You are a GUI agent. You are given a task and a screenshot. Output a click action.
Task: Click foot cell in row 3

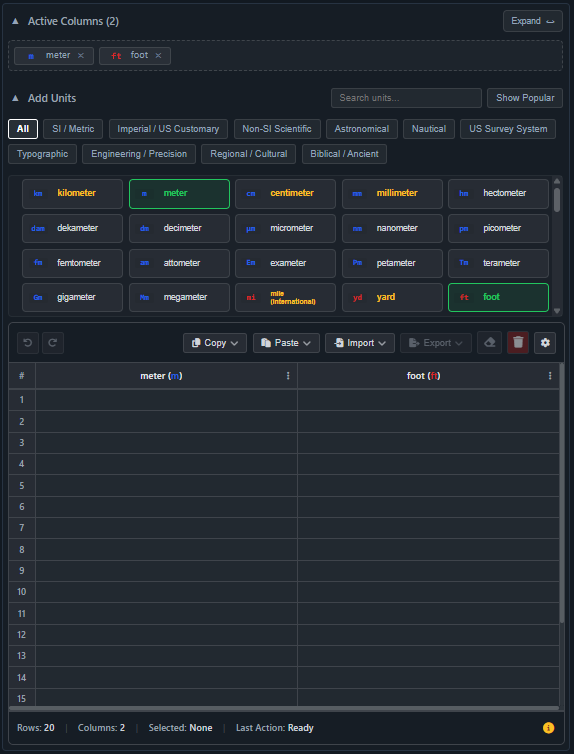pos(428,442)
